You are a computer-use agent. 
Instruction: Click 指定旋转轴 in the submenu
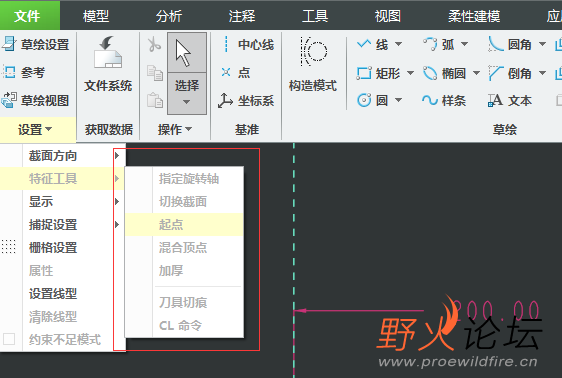pyautogui.click(x=184, y=178)
